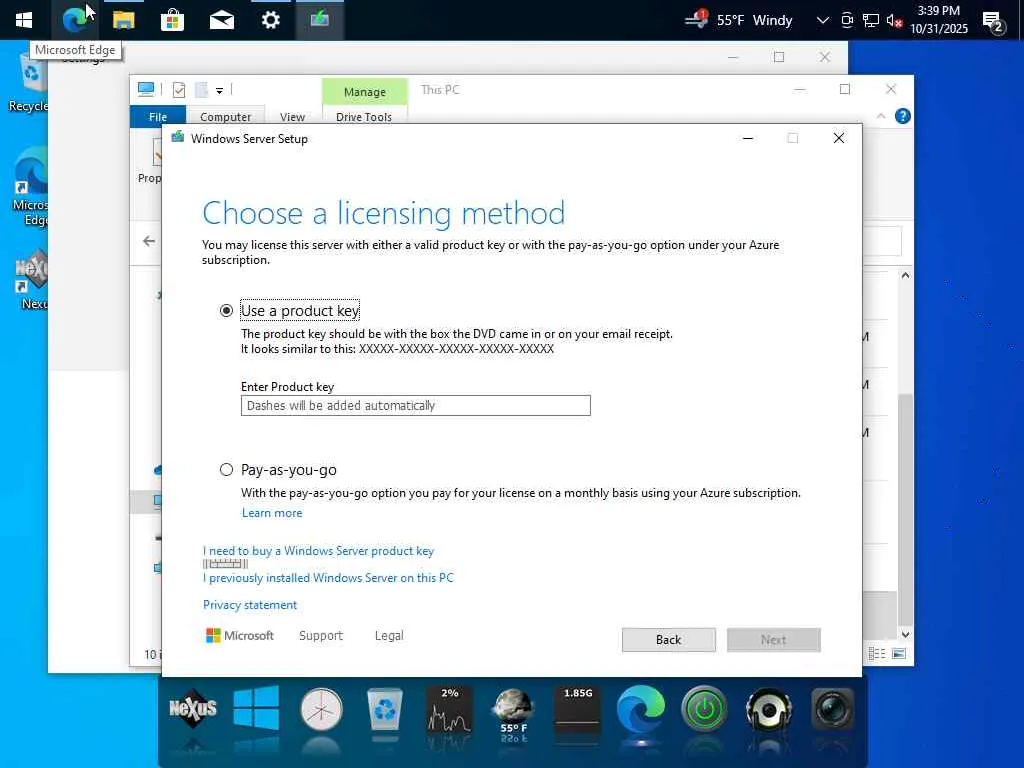This screenshot has height=768, width=1024.
Task: Click the Back button in Setup
Action: coord(668,640)
